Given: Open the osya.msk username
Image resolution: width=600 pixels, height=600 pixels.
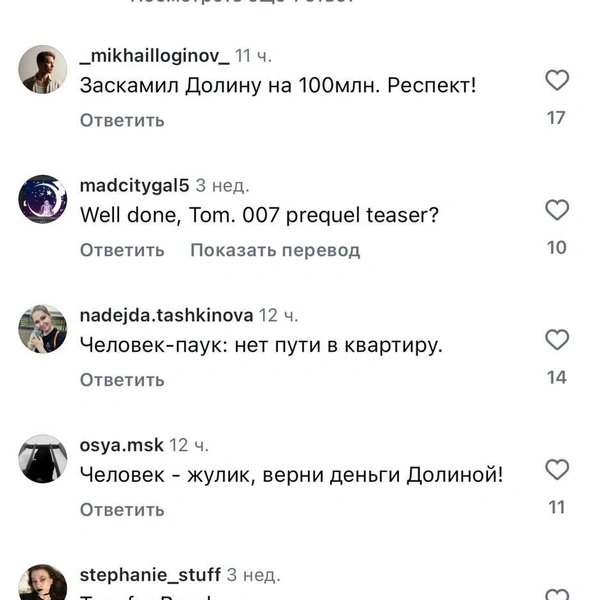Looking at the screenshot, I should tap(121, 446).
